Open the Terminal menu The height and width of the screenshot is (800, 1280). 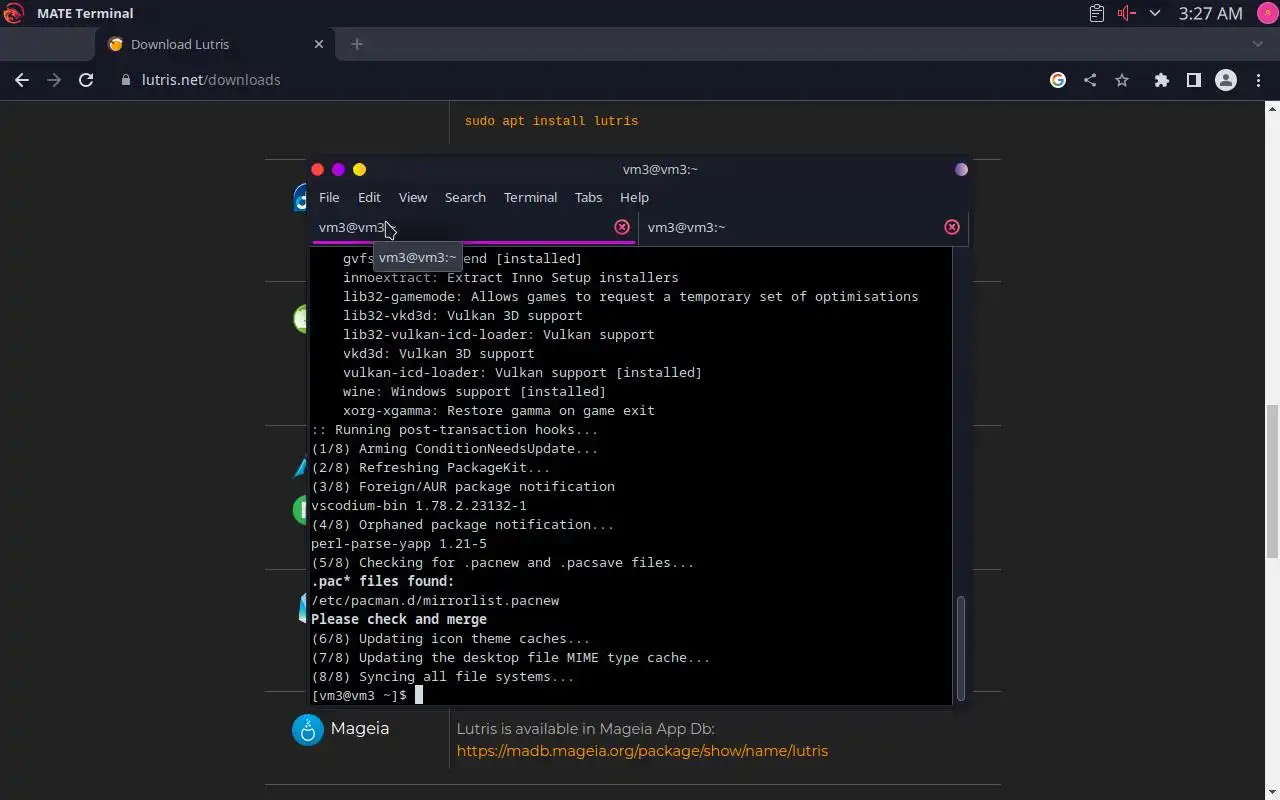click(x=530, y=197)
